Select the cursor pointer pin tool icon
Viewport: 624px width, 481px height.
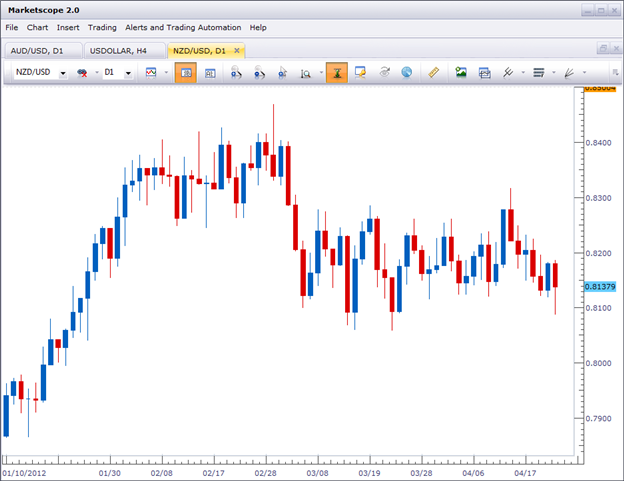pyautogui.click(x=283, y=72)
